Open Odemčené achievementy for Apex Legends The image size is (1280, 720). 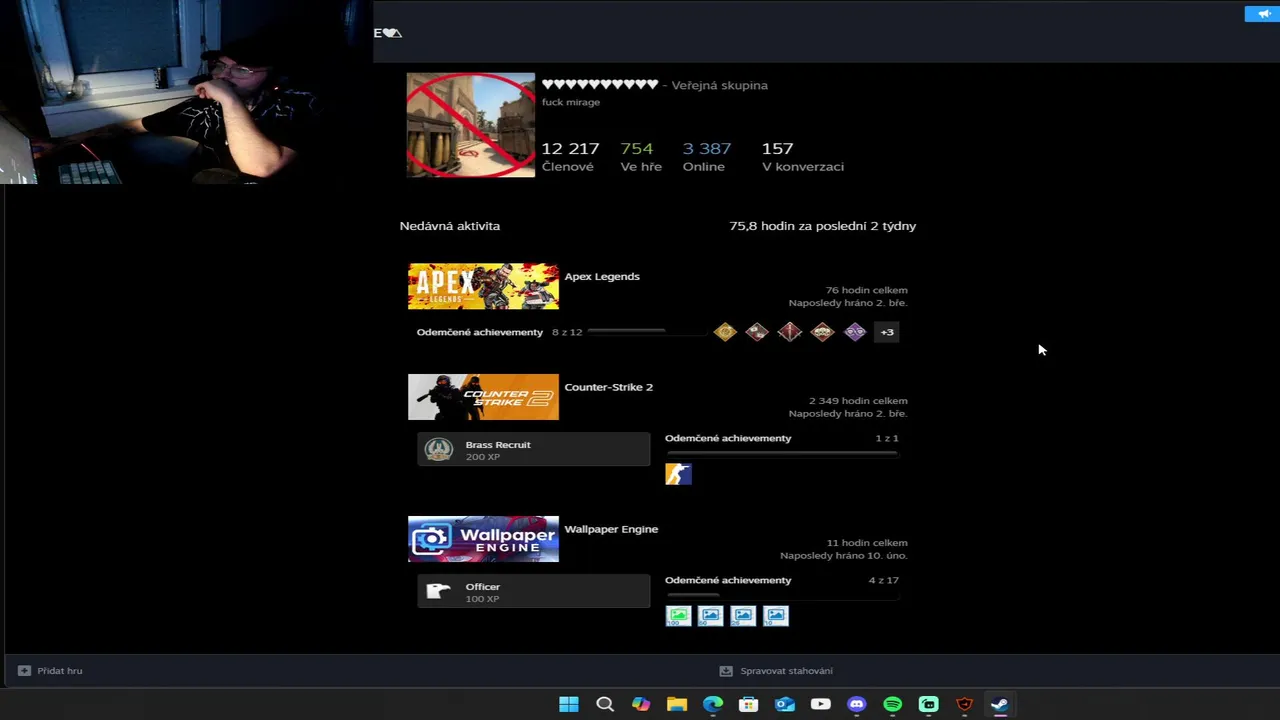[480, 332]
